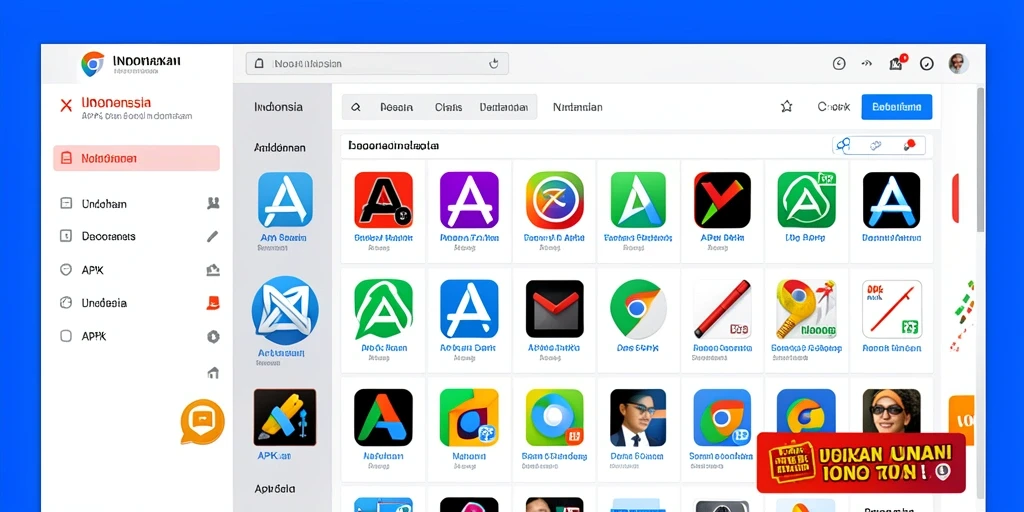Tick the empty square checkbox beside APK

point(65,336)
